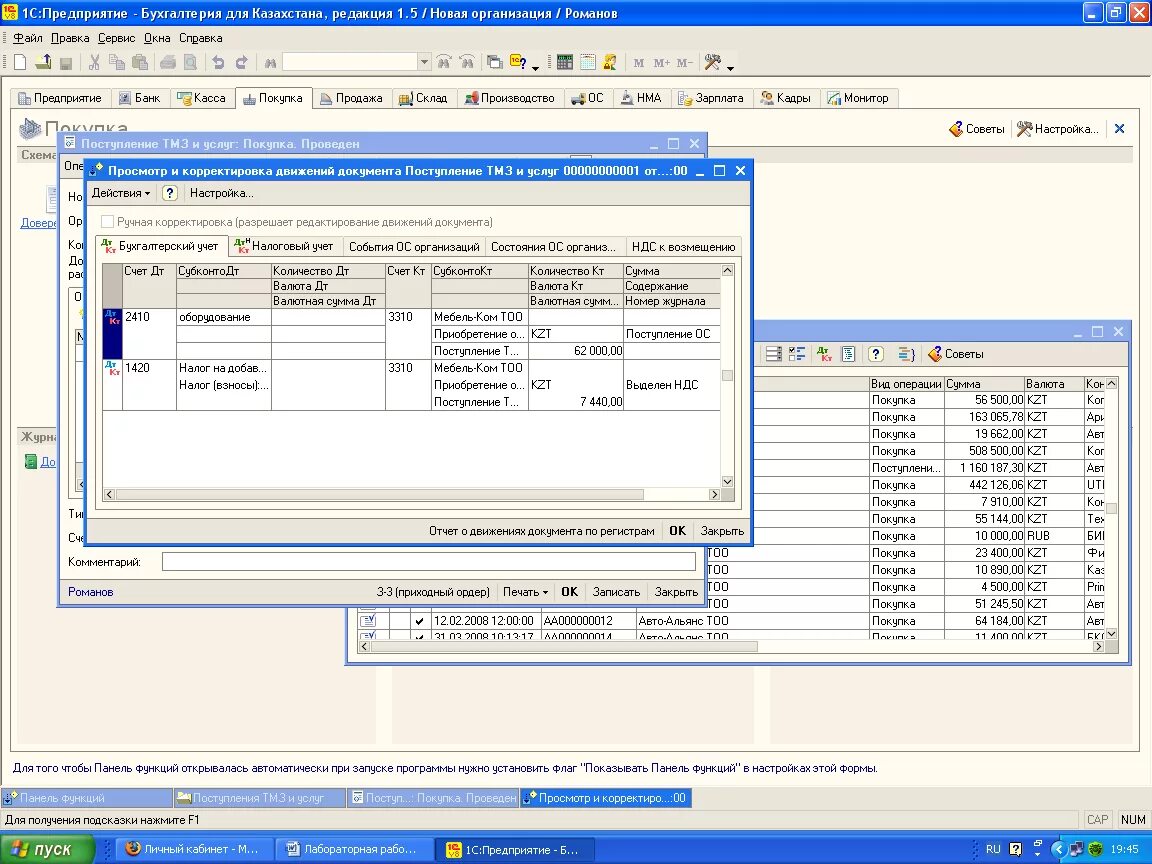This screenshot has height=864, width=1152.
Task: Select the 62 000,00 amount cell
Action: point(576,350)
